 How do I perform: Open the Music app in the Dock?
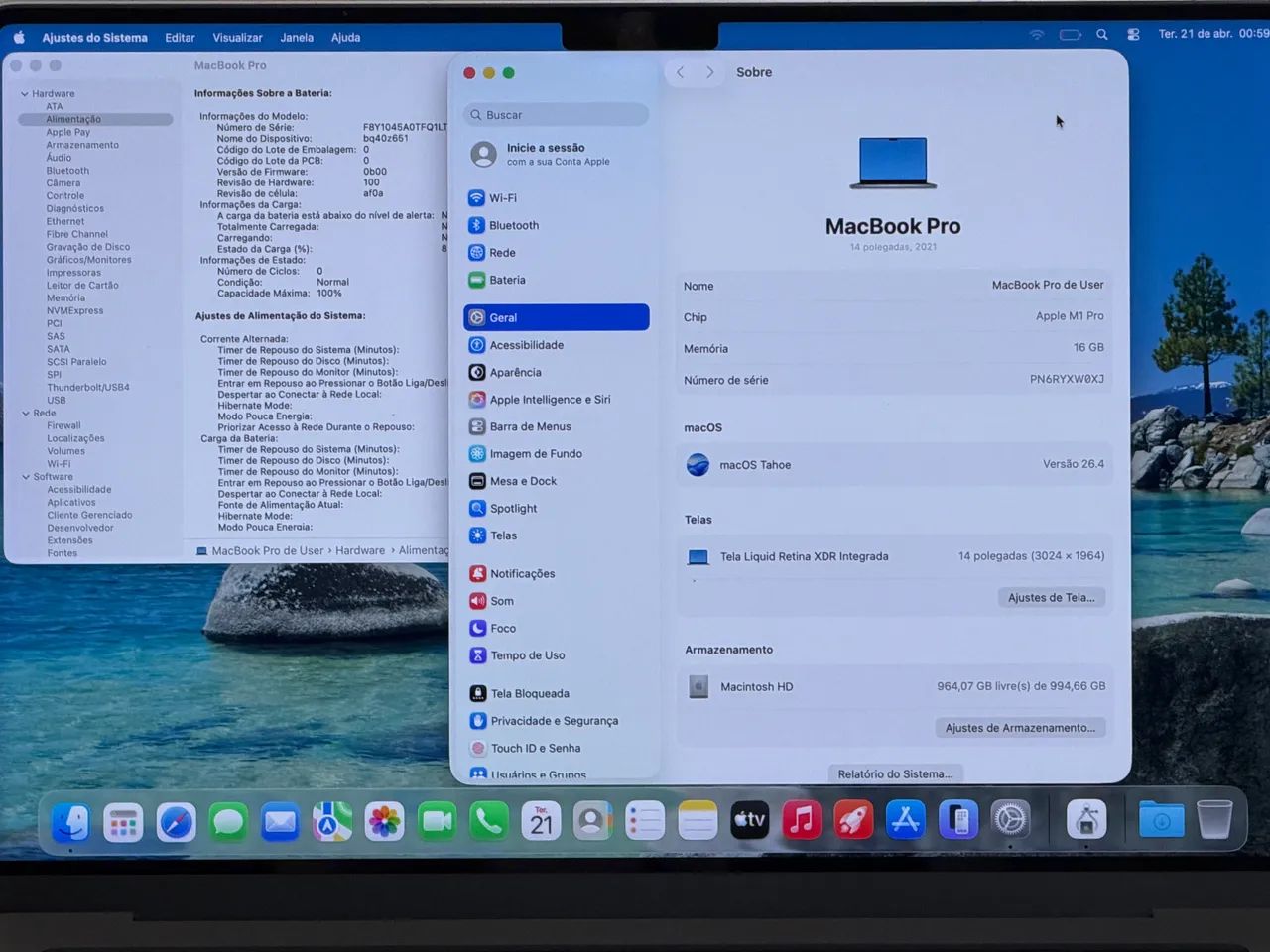802,820
